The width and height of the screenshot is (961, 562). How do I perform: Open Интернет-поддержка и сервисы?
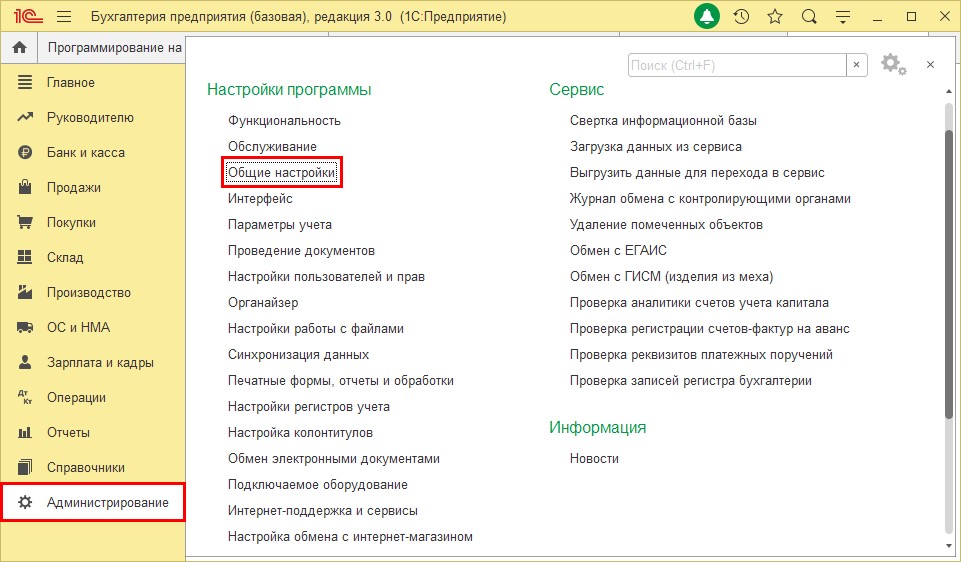tap(323, 510)
